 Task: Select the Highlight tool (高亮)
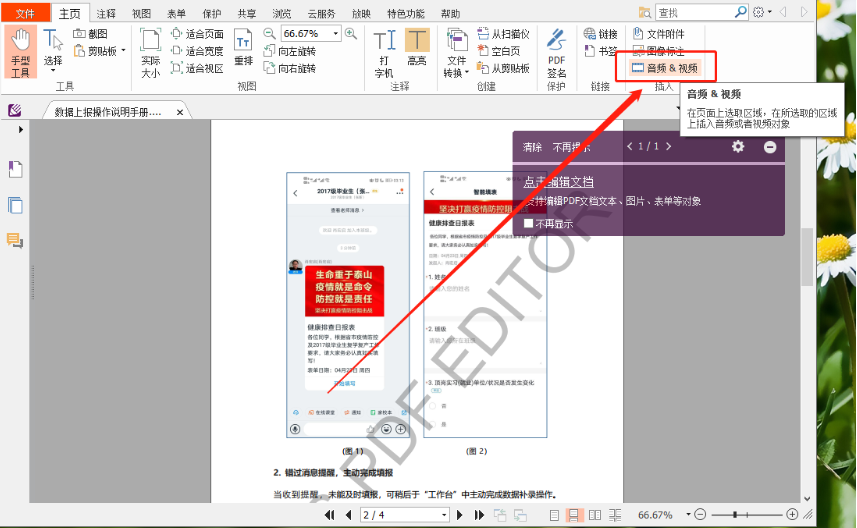[x=417, y=48]
